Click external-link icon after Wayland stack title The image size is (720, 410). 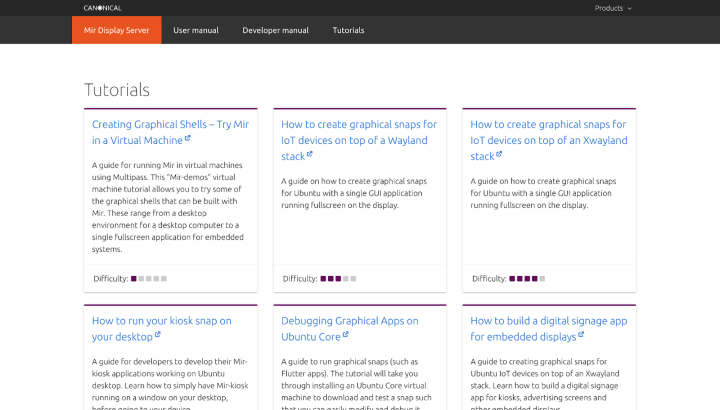[309, 154]
